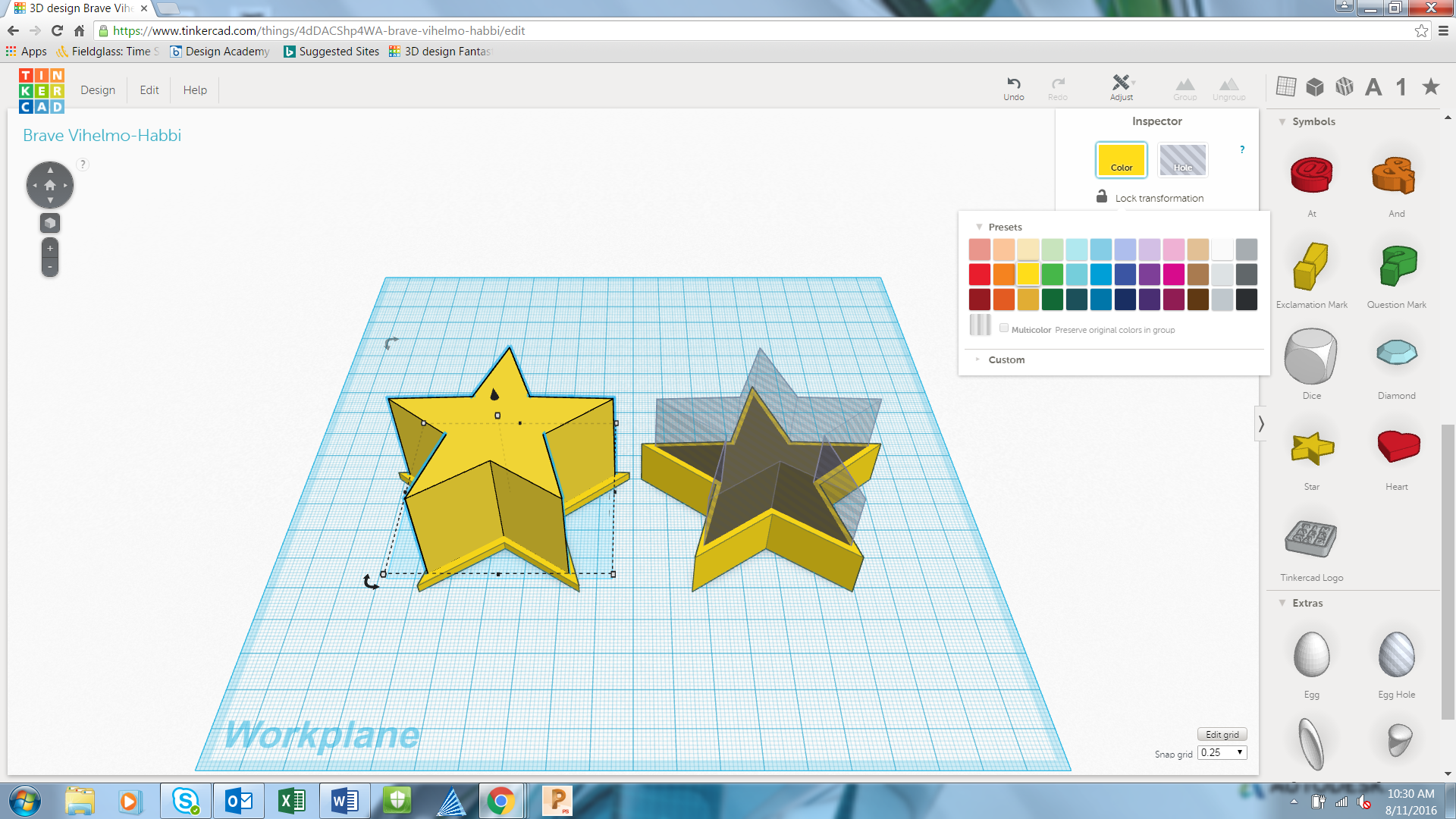Choose the bright red preset color swatch
The height and width of the screenshot is (819, 1456).
coord(979,275)
